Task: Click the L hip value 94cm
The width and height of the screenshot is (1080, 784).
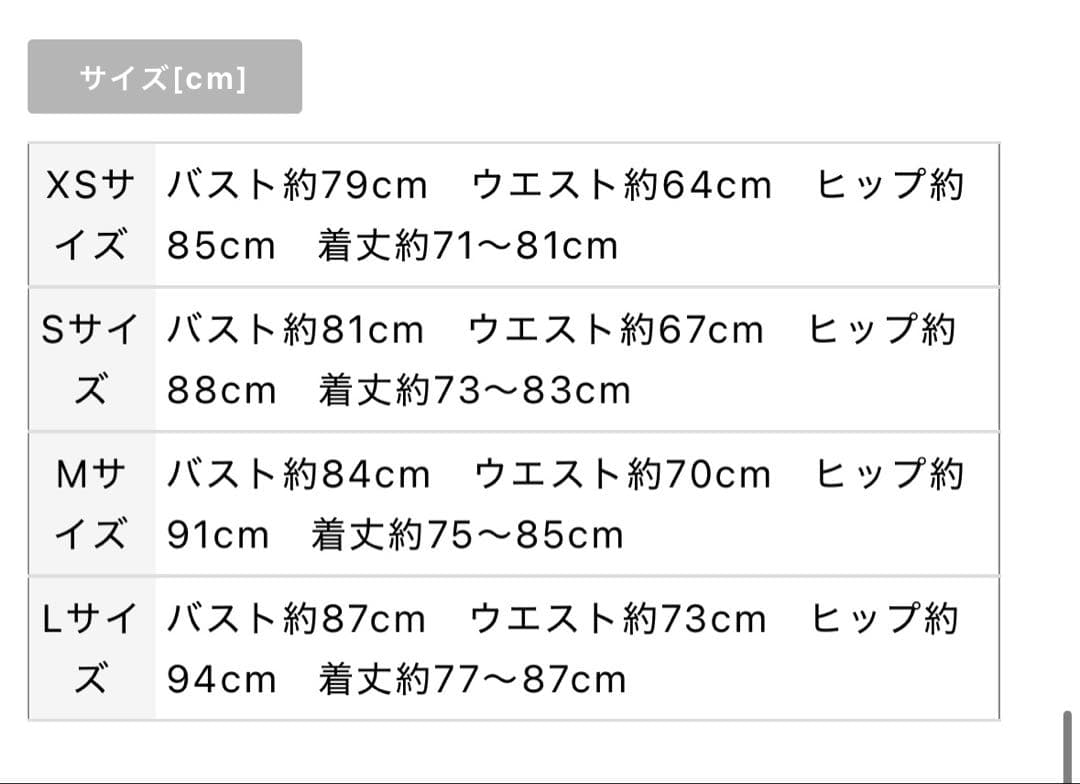Action: click(x=222, y=680)
